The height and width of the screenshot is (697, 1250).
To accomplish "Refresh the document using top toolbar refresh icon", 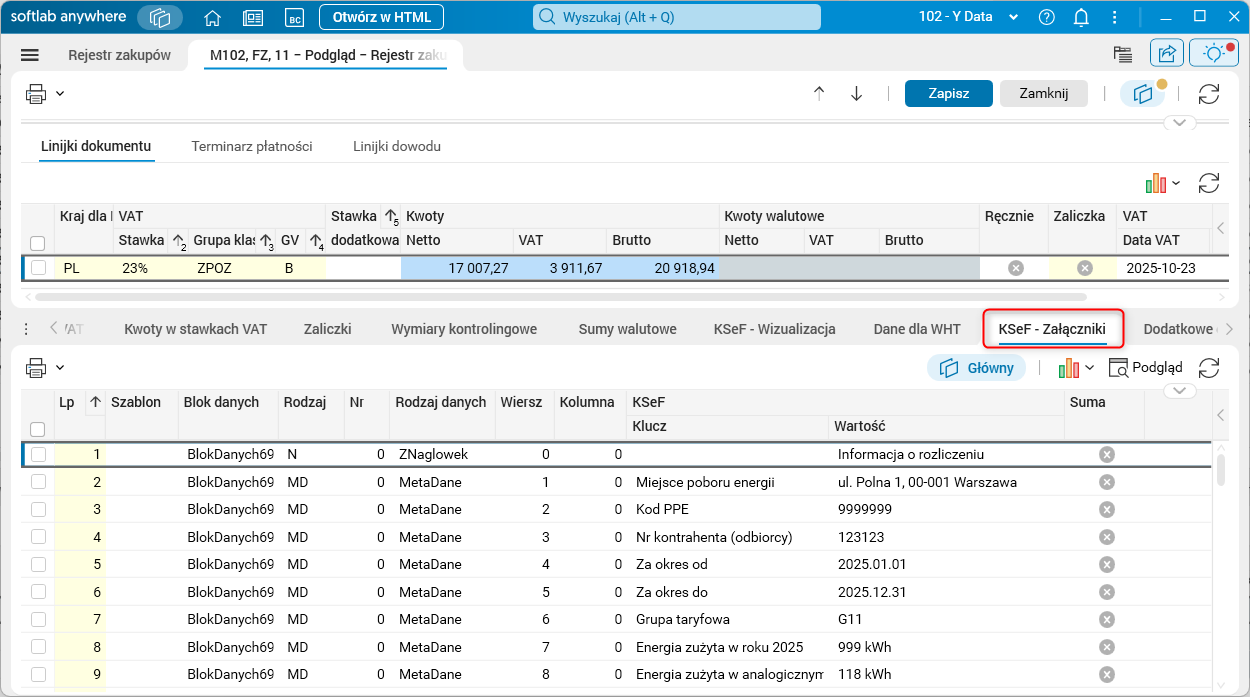I will tap(1209, 93).
